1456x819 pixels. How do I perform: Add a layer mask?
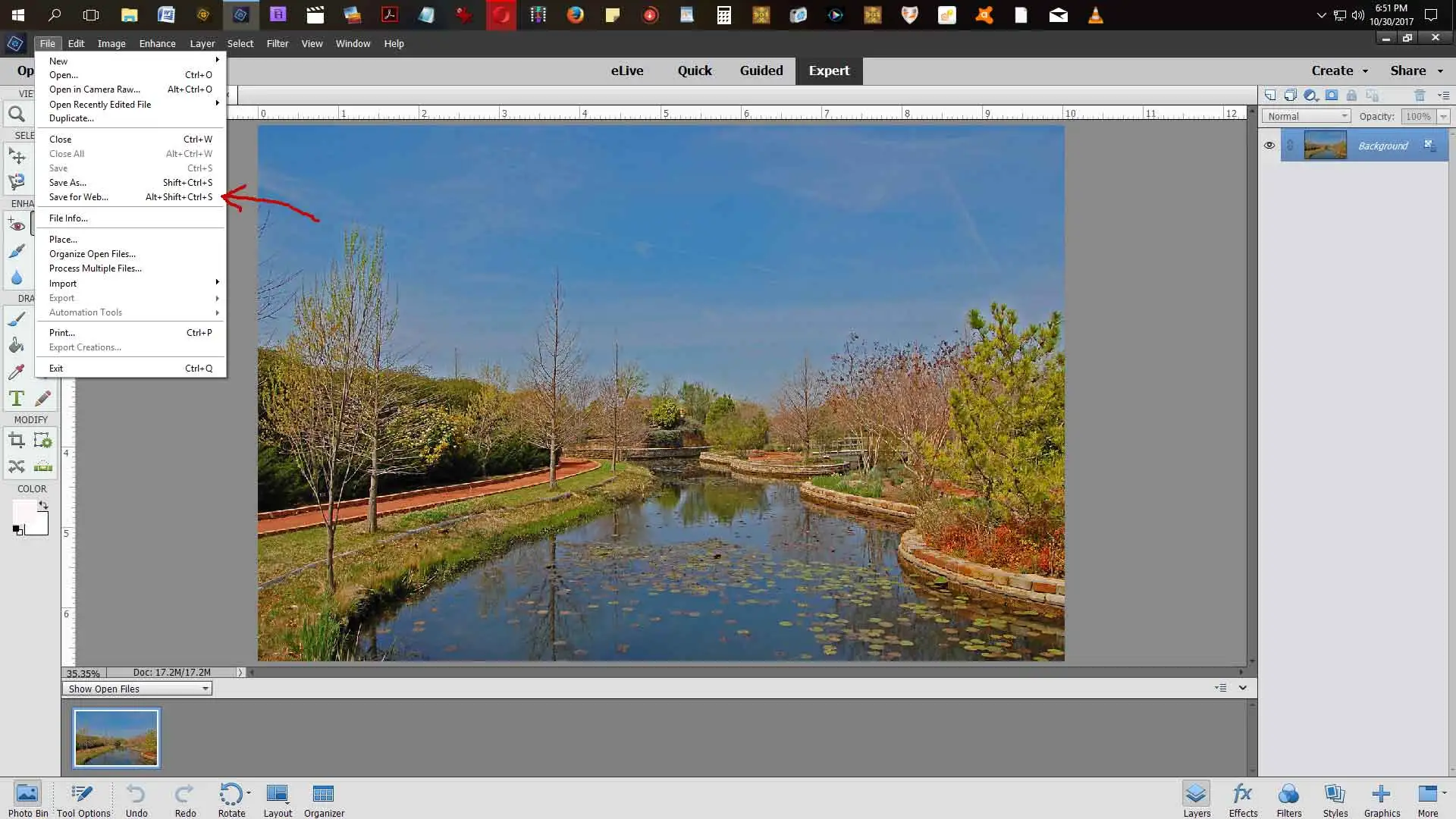1331,96
